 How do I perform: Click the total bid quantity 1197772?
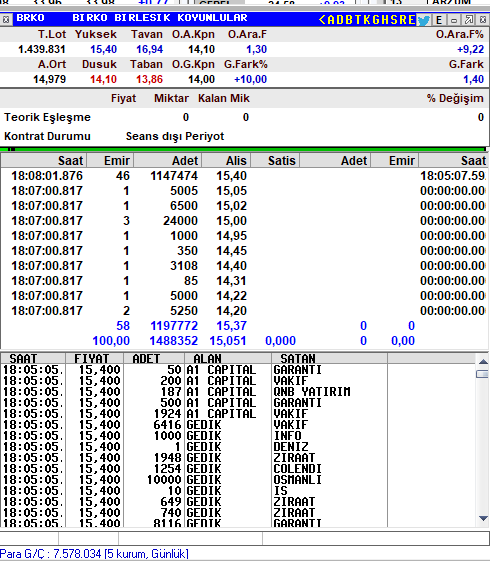174,326
